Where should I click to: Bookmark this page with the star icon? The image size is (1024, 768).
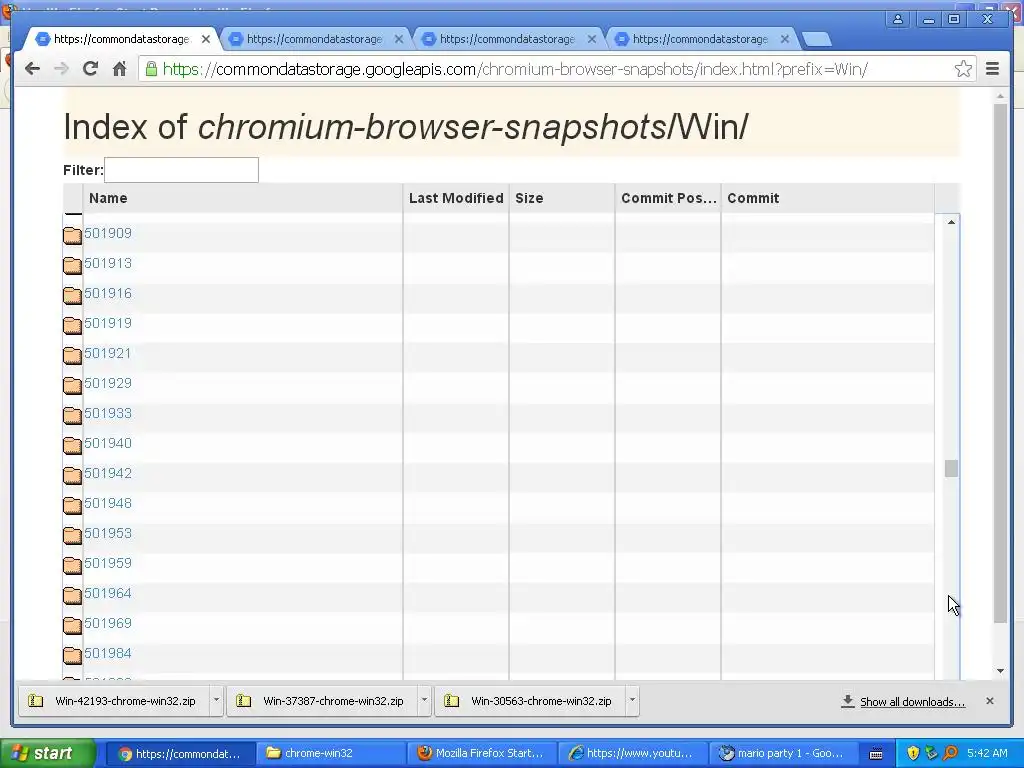pos(963,69)
